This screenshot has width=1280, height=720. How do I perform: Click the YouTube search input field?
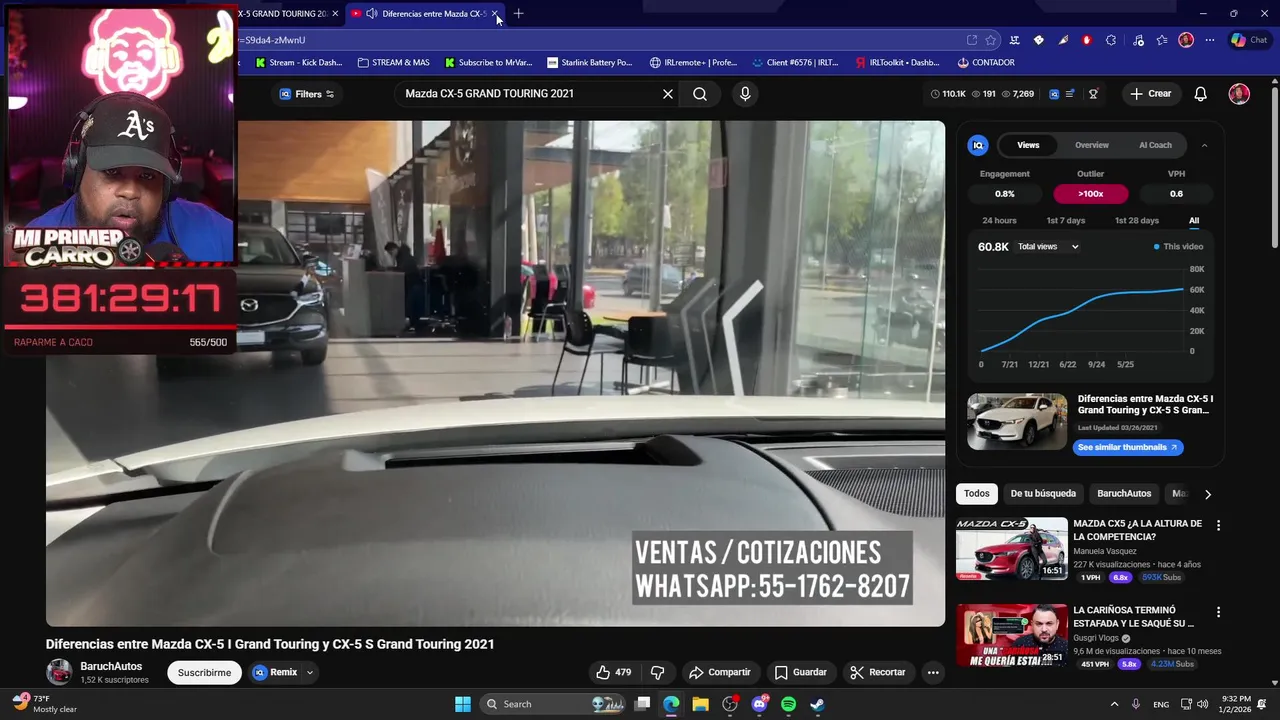coord(525,94)
